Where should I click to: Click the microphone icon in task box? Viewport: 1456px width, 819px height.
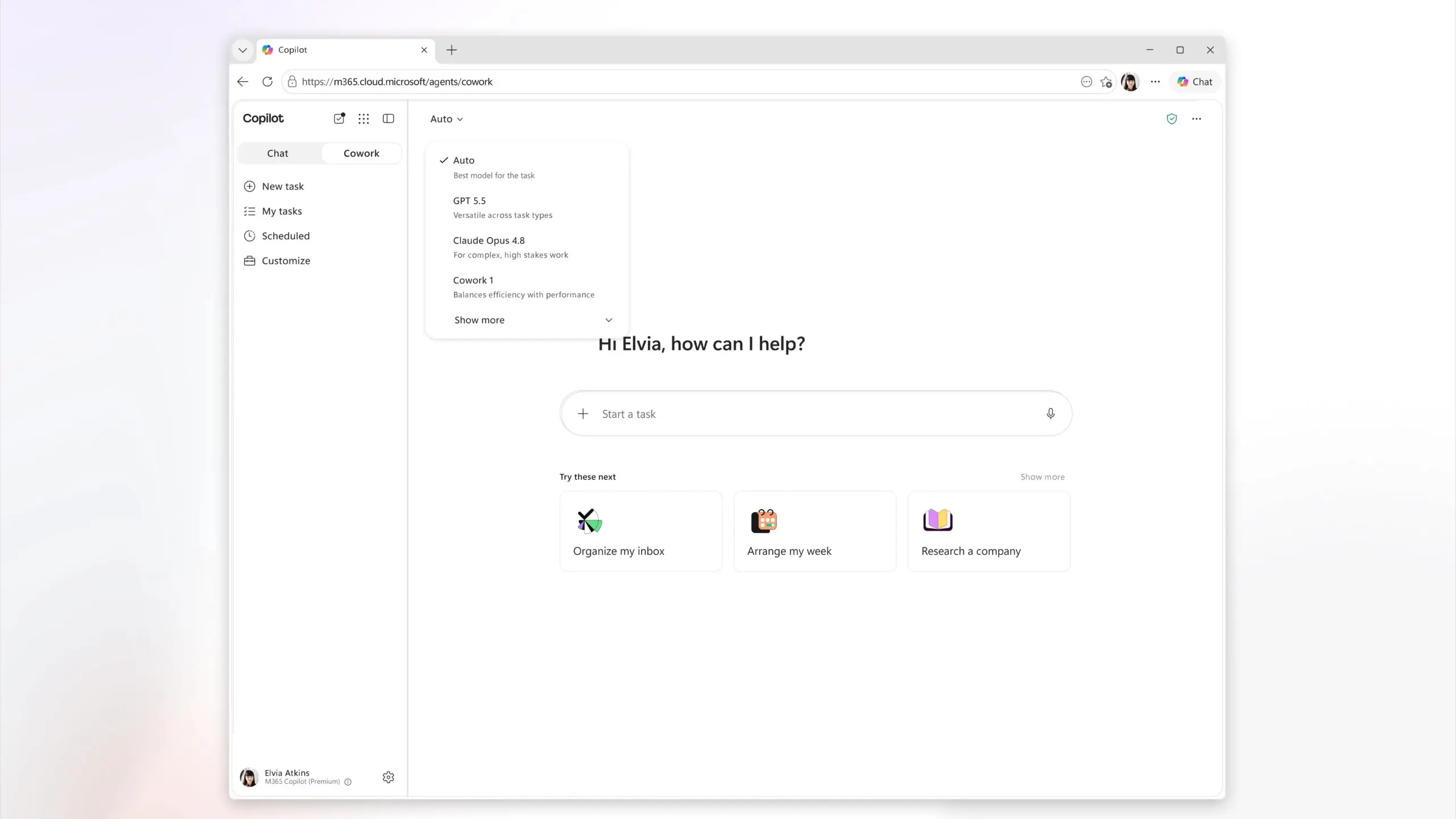pos(1050,413)
